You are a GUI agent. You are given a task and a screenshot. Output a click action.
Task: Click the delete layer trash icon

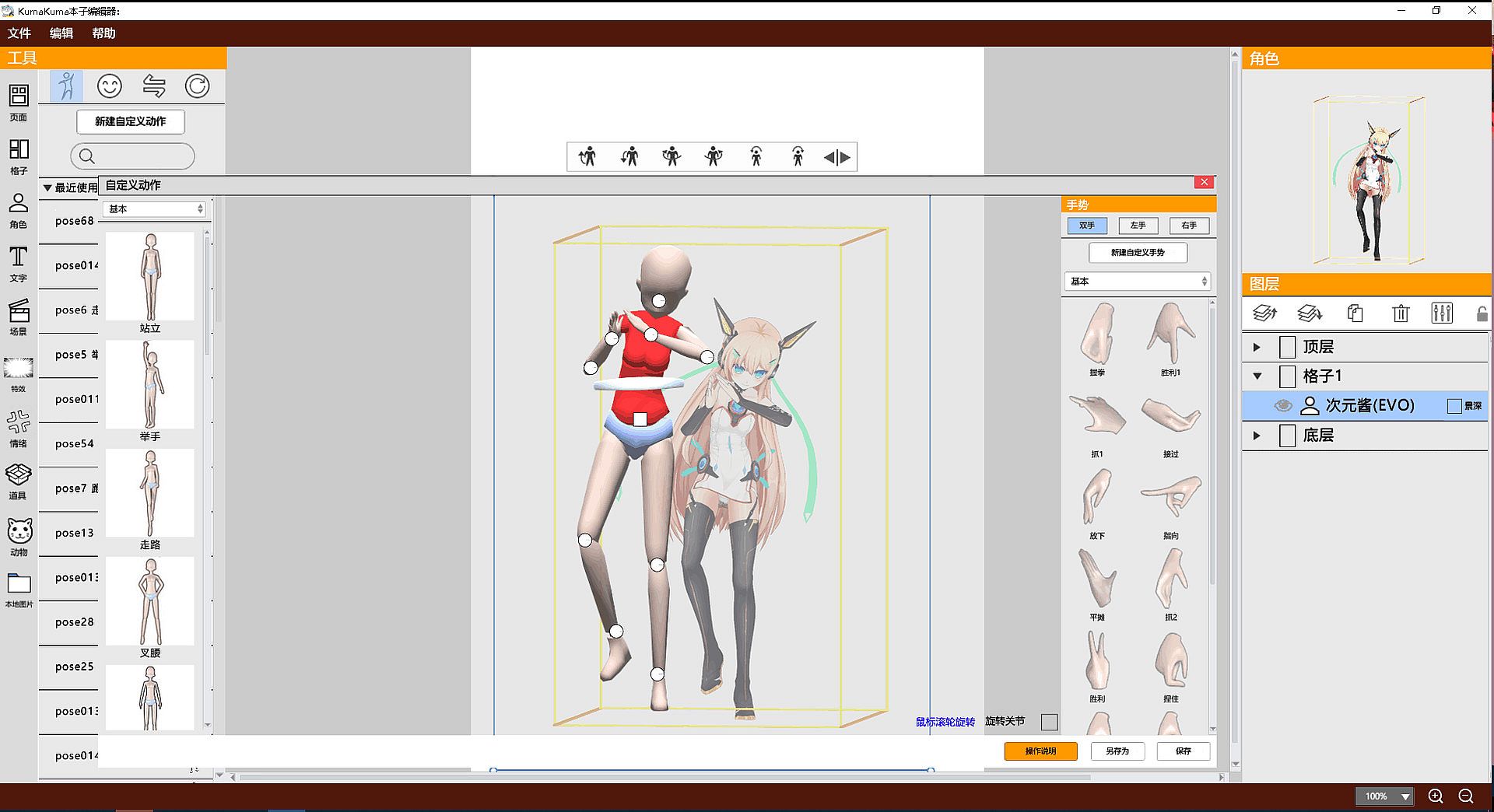1400,313
